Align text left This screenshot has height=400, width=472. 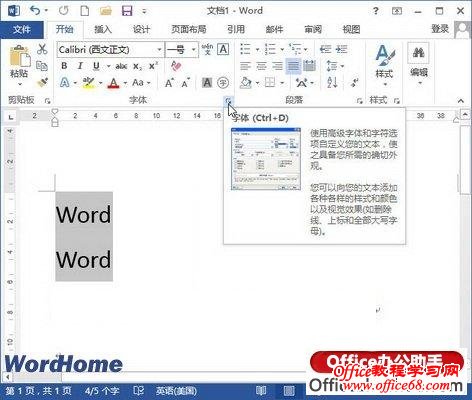[x=245, y=66]
